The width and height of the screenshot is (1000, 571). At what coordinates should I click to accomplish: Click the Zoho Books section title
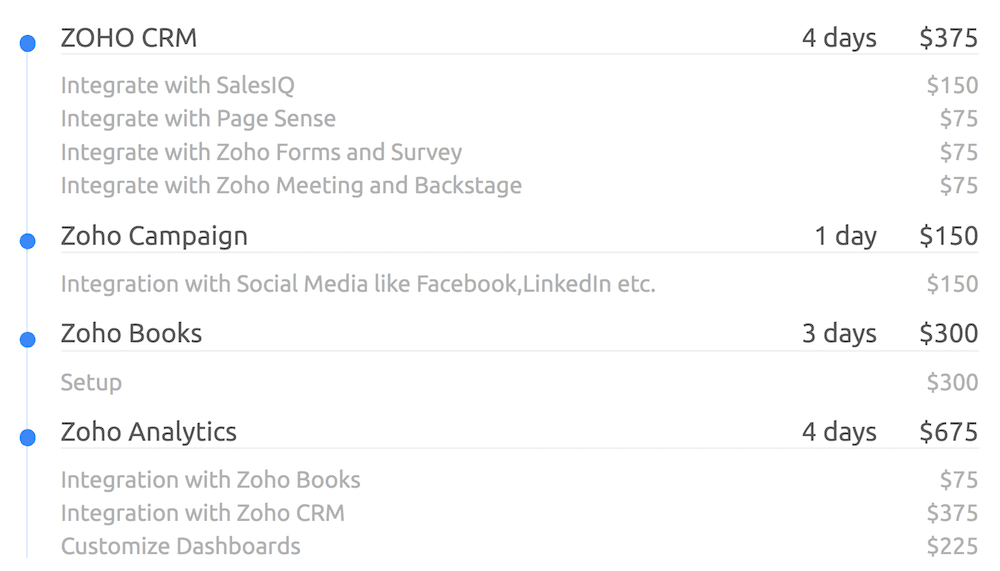pyautogui.click(x=131, y=334)
